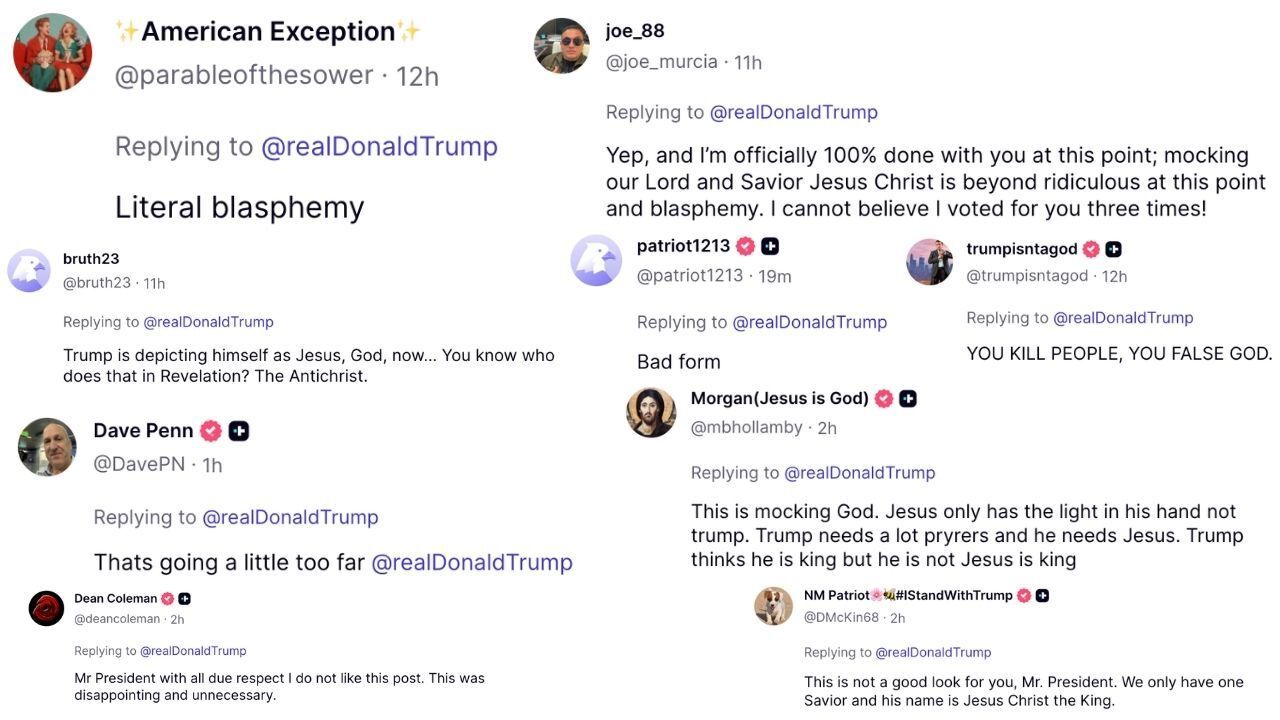The height and width of the screenshot is (720, 1280).
Task: Click the verified badge beside Morgan(Jesus is God)
Action: 884,399
